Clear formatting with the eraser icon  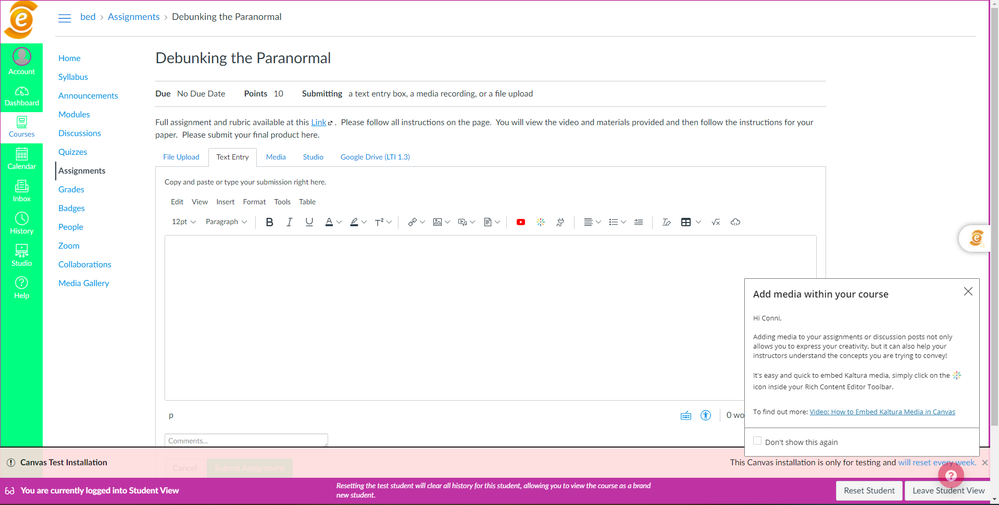pos(666,222)
